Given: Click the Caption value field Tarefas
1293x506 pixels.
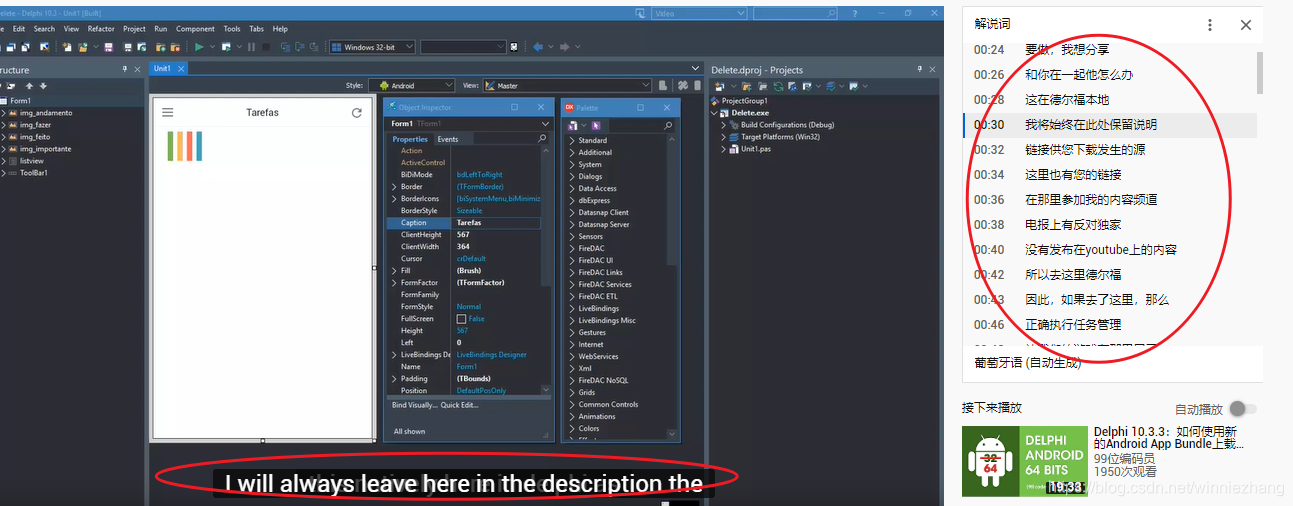Looking at the screenshot, I should click(x=497, y=223).
